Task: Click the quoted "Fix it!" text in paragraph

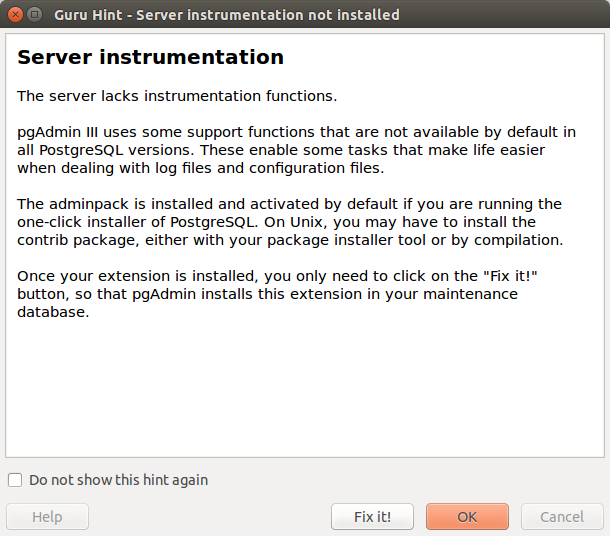Action: pos(510,276)
